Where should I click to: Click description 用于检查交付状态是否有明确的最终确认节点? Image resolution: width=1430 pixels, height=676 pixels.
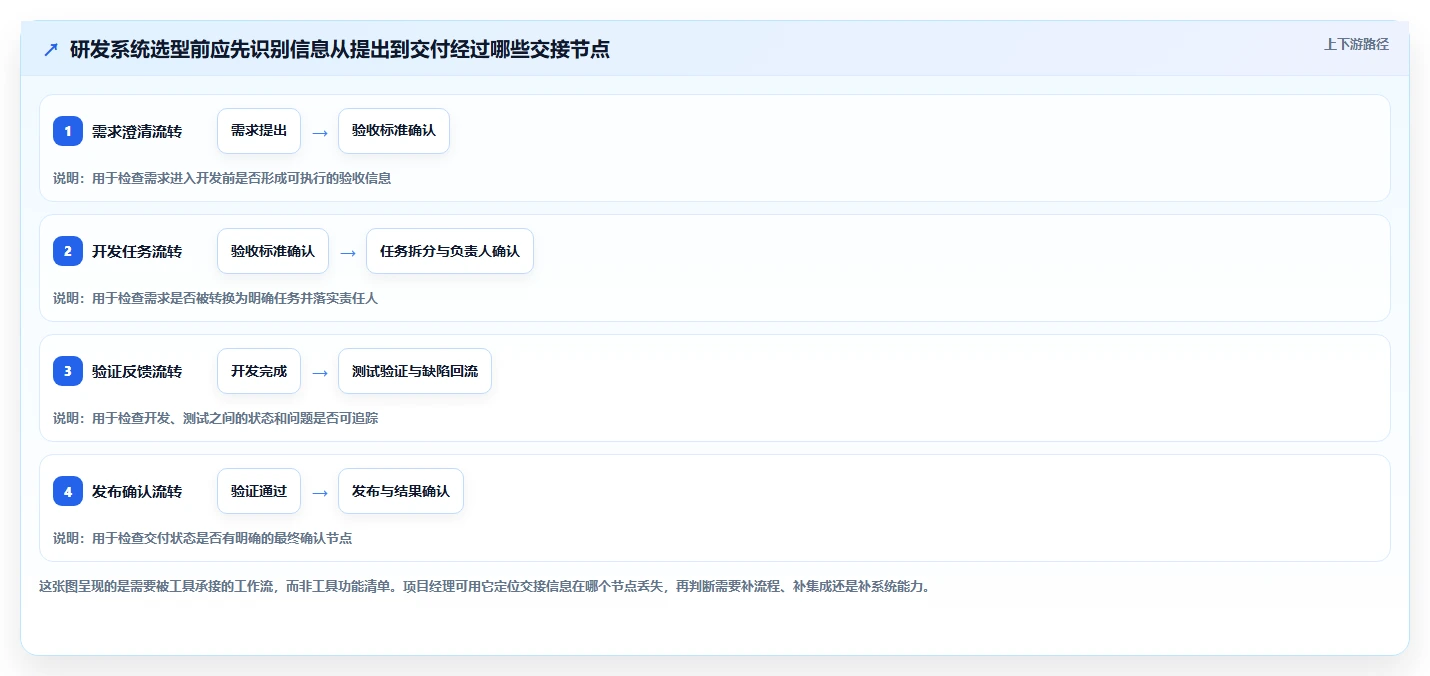pyautogui.click(x=222, y=538)
